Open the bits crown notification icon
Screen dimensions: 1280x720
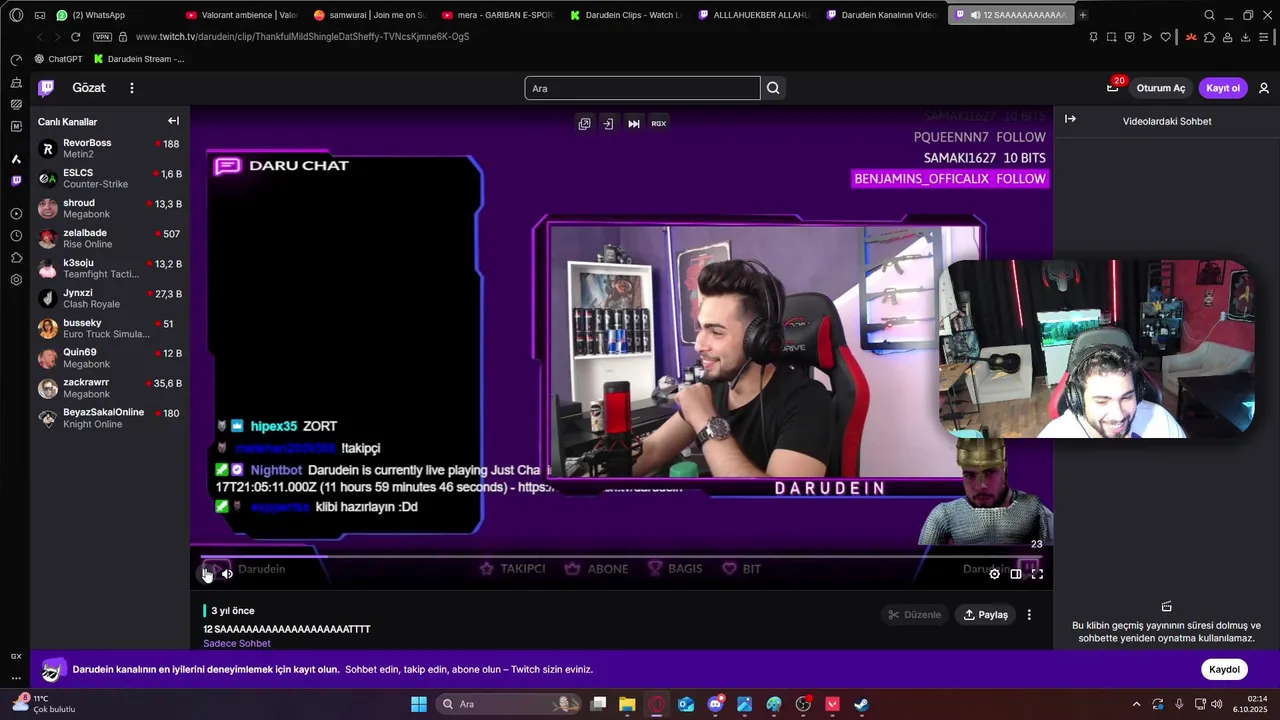tap(1112, 88)
